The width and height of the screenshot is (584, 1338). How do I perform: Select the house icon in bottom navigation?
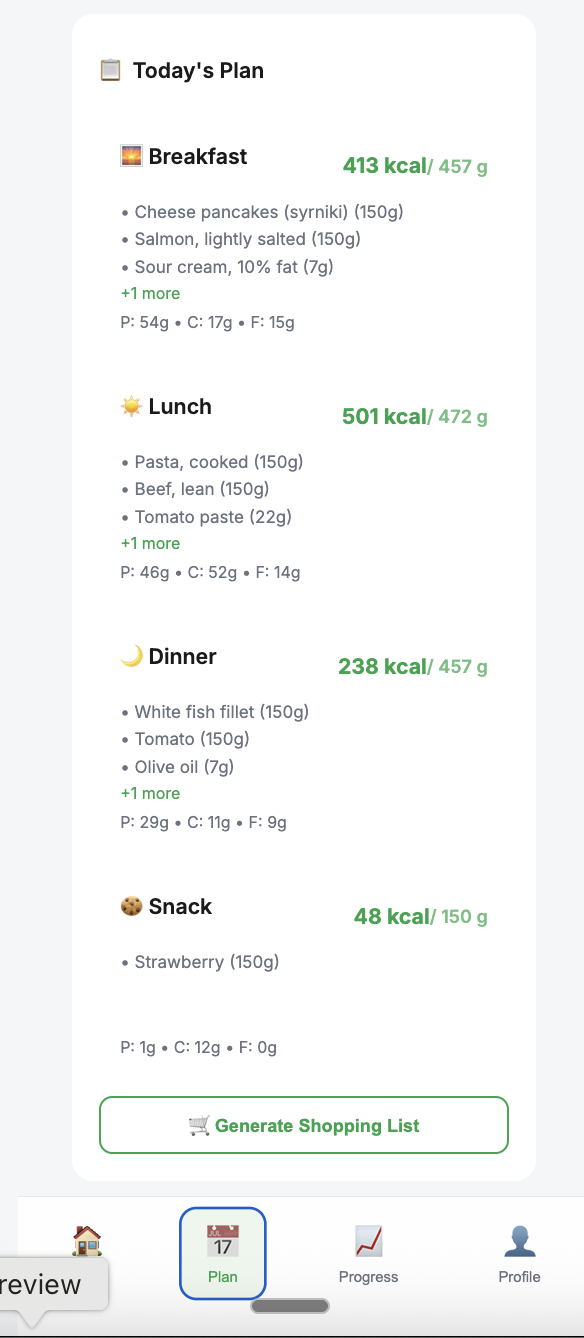click(85, 1239)
